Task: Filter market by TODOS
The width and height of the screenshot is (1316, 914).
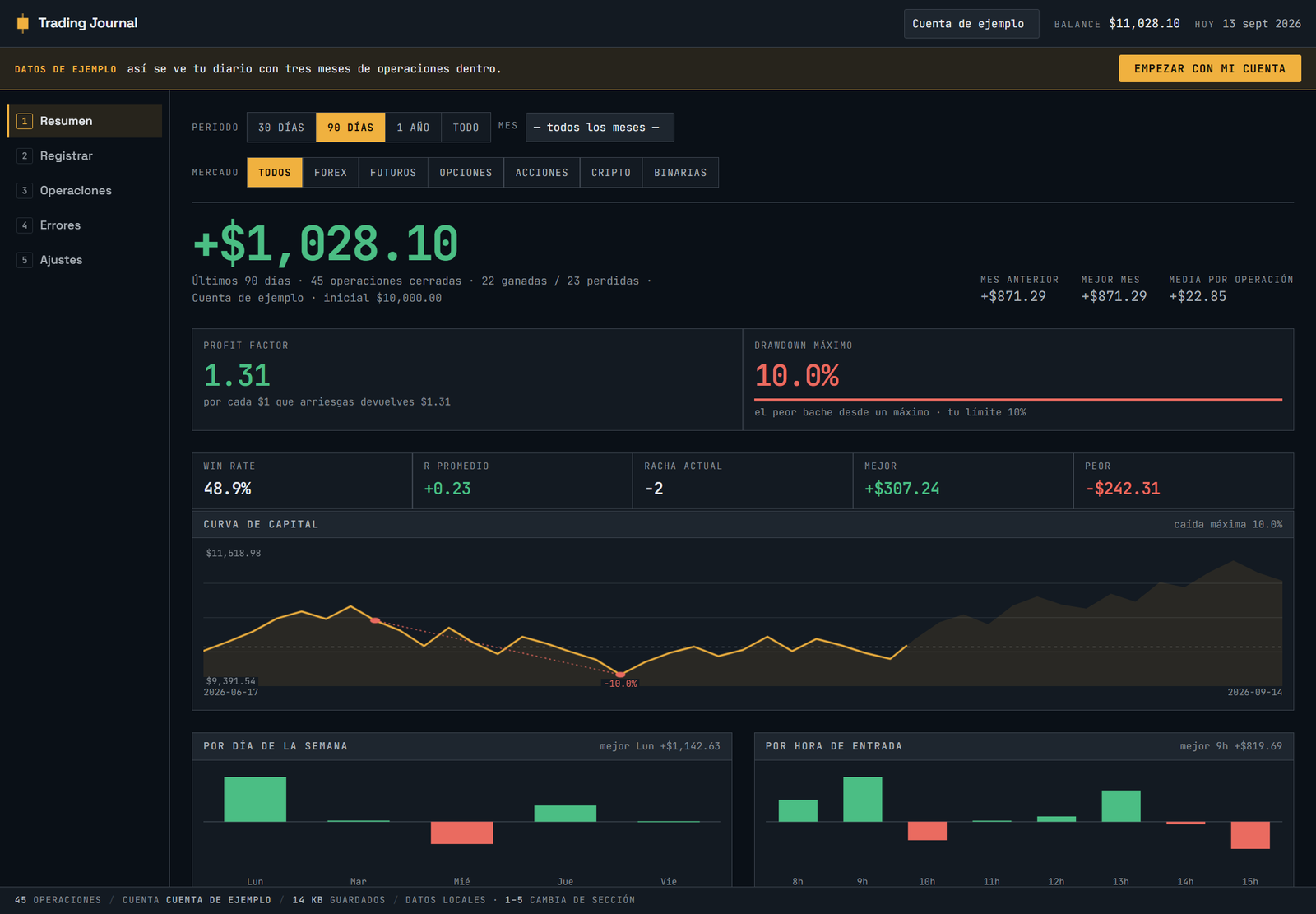Action: click(275, 173)
